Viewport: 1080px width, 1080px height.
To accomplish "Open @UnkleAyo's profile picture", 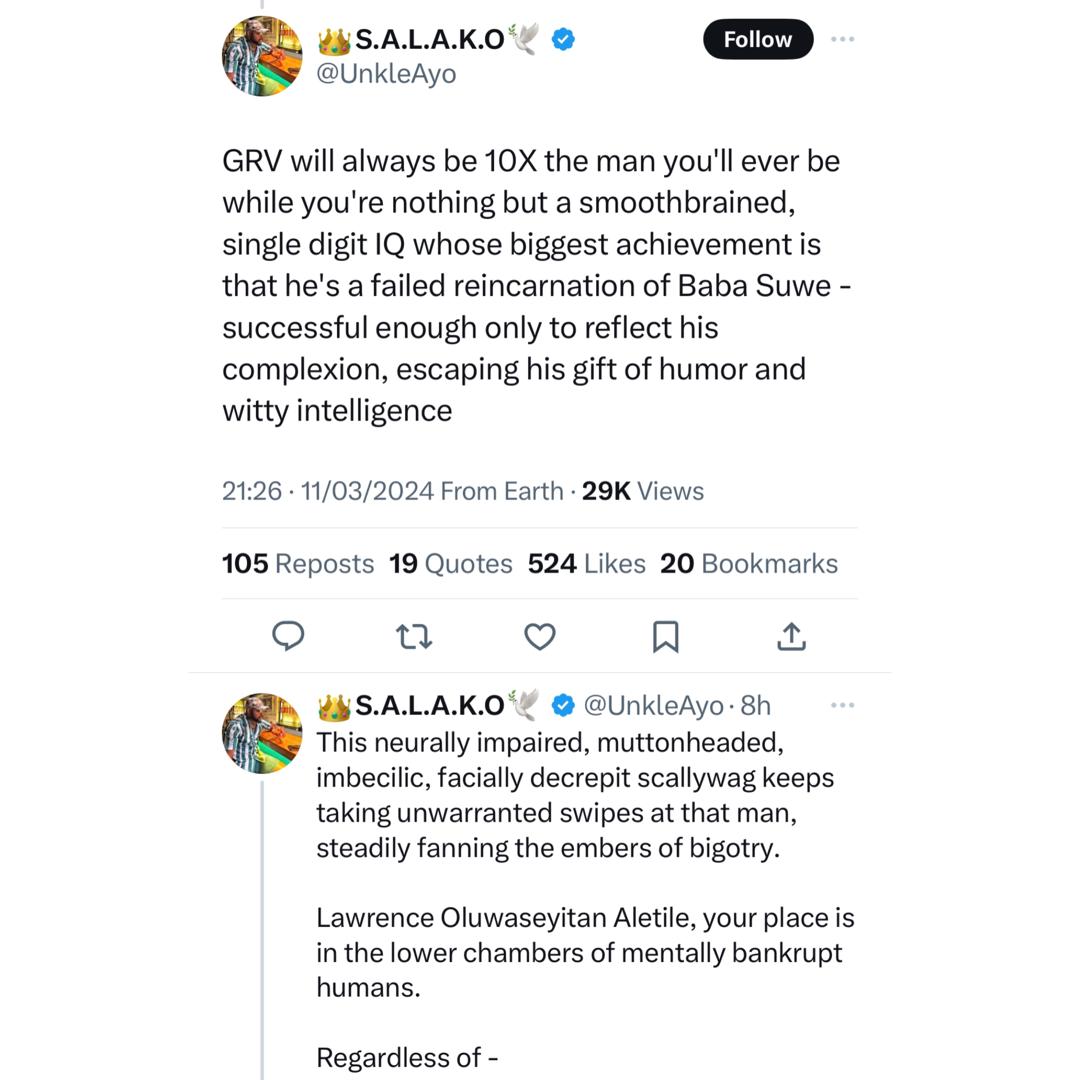I will tap(261, 55).
